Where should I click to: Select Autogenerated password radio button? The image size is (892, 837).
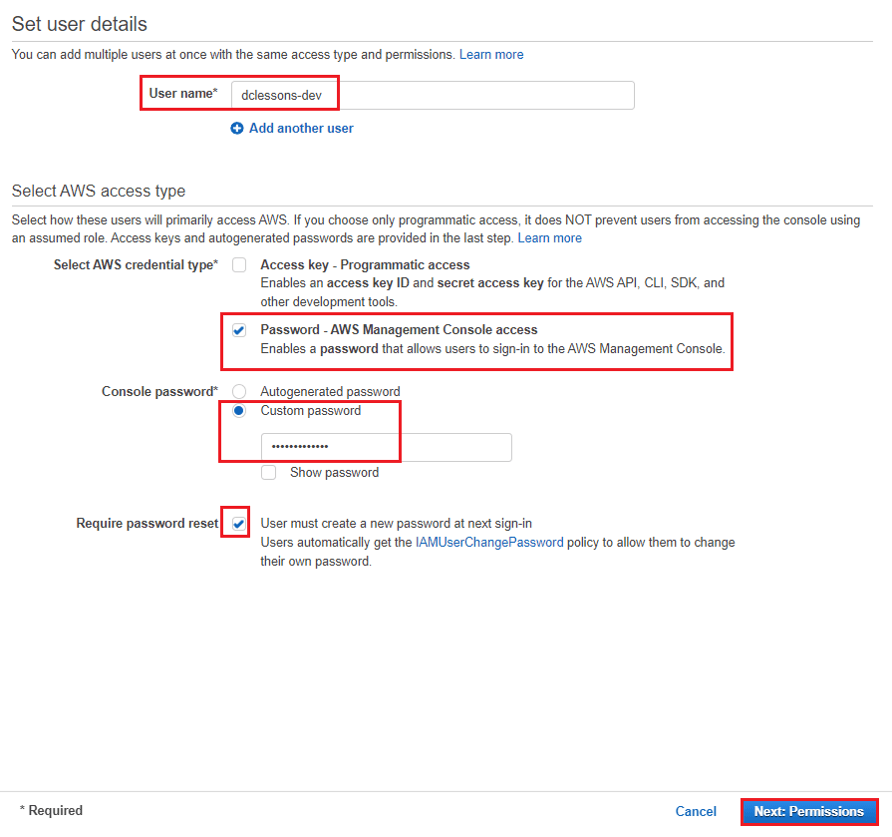[239, 391]
